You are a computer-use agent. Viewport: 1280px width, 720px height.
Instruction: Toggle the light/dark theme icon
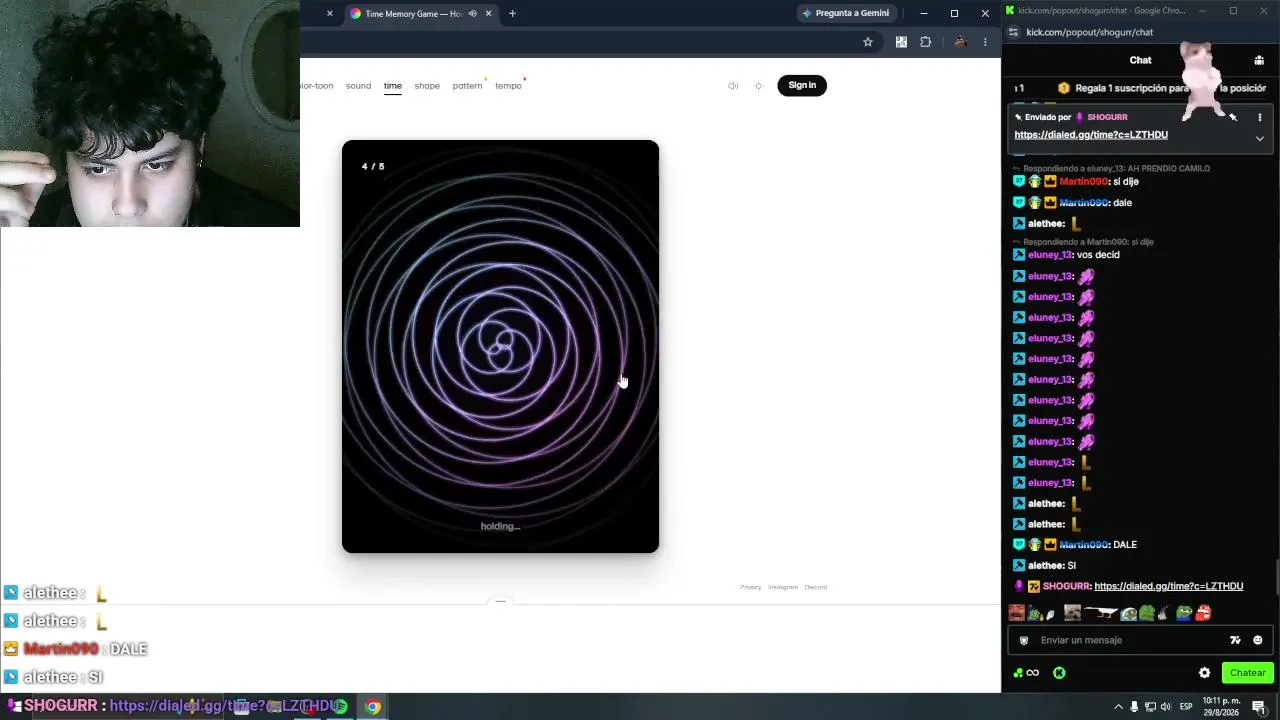[x=758, y=86]
